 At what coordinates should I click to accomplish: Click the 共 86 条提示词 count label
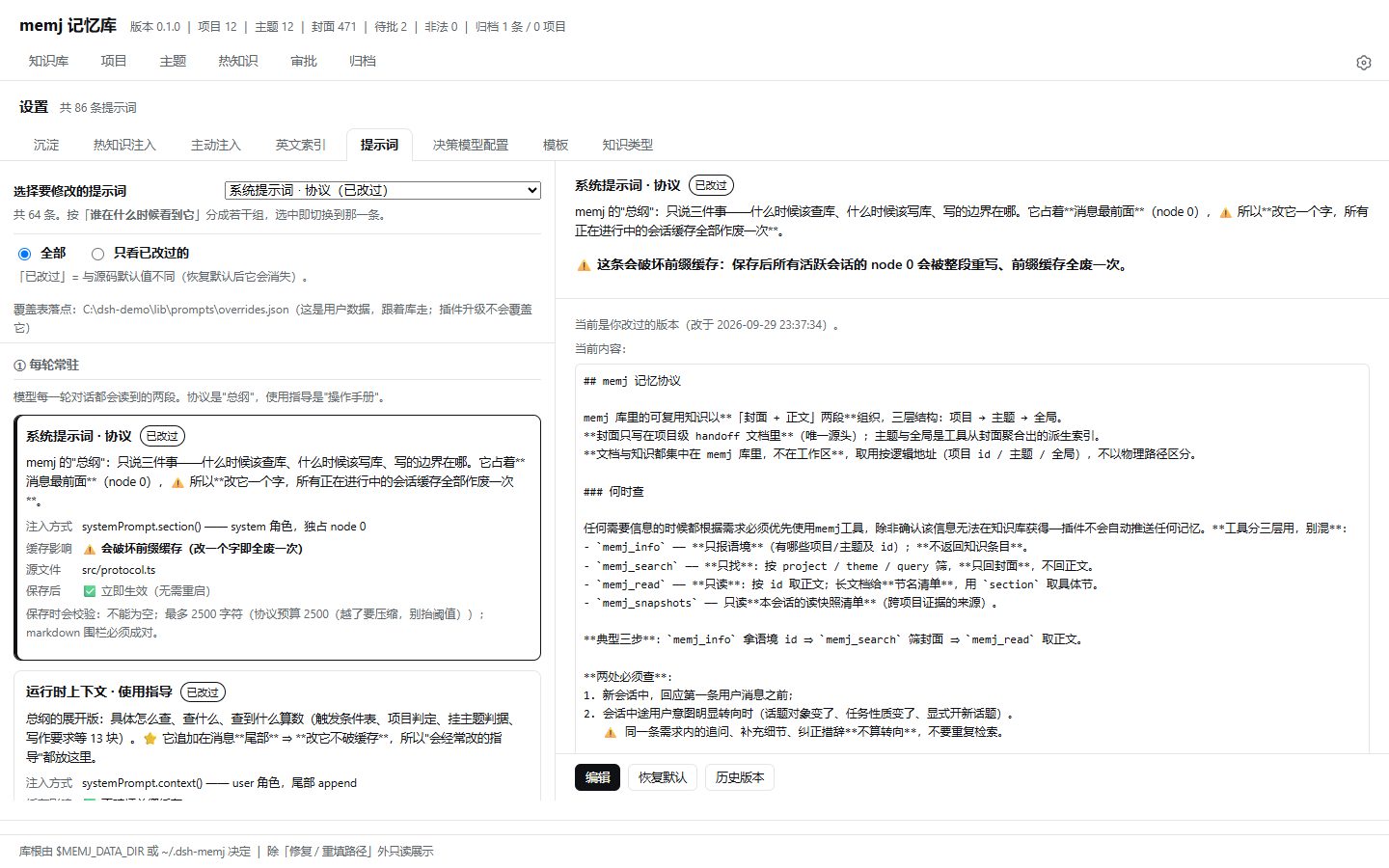(98, 108)
